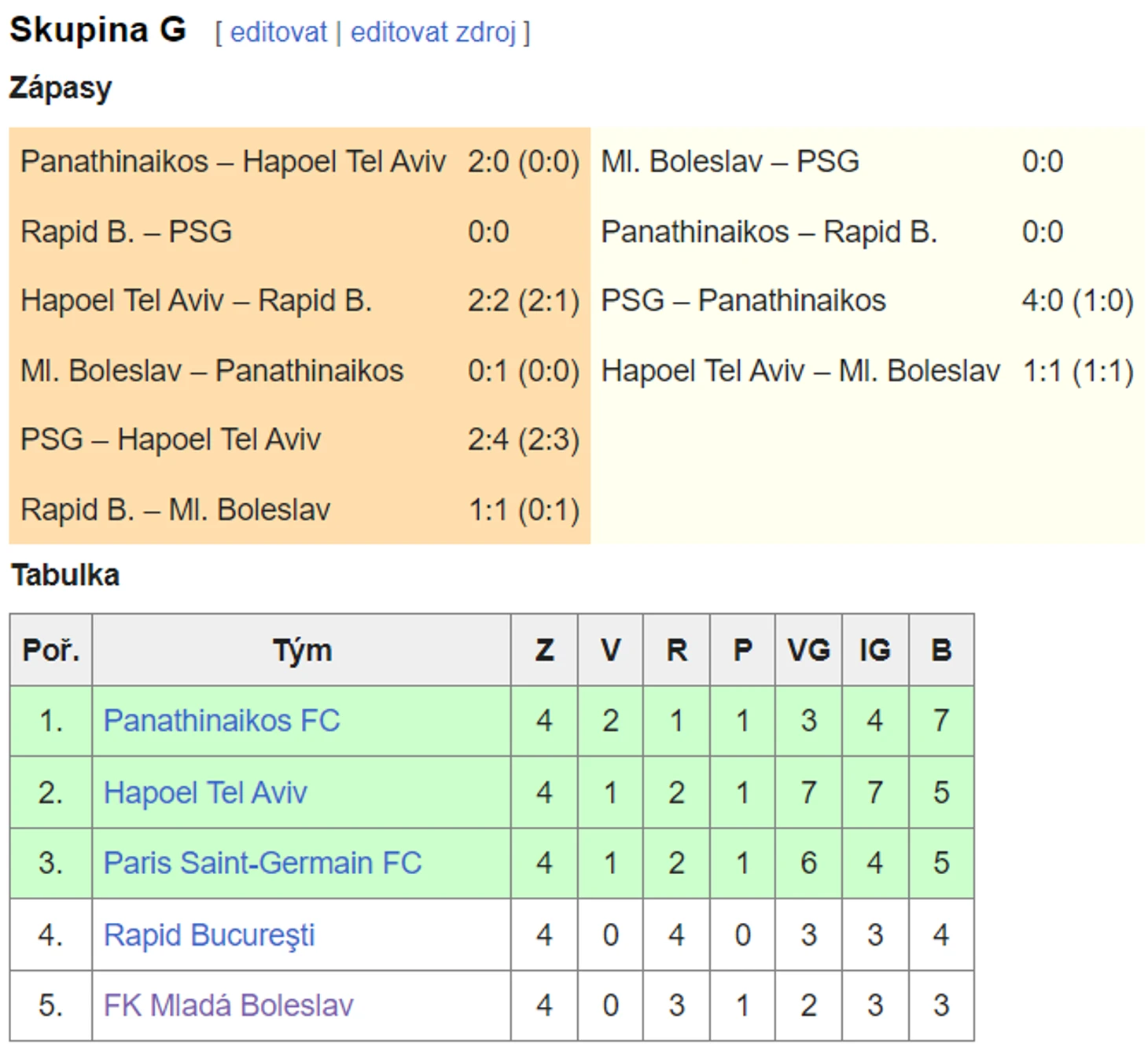This screenshot has height=1062, width=1148.
Task: Click the PSG – Hapoel Tel Aviv match text
Action: 171,439
